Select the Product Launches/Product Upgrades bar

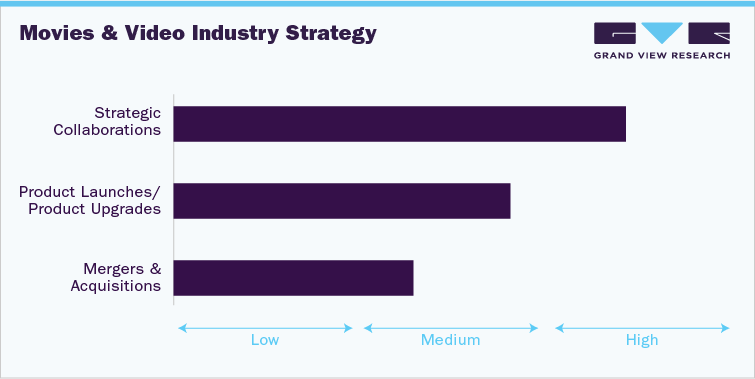click(x=342, y=201)
